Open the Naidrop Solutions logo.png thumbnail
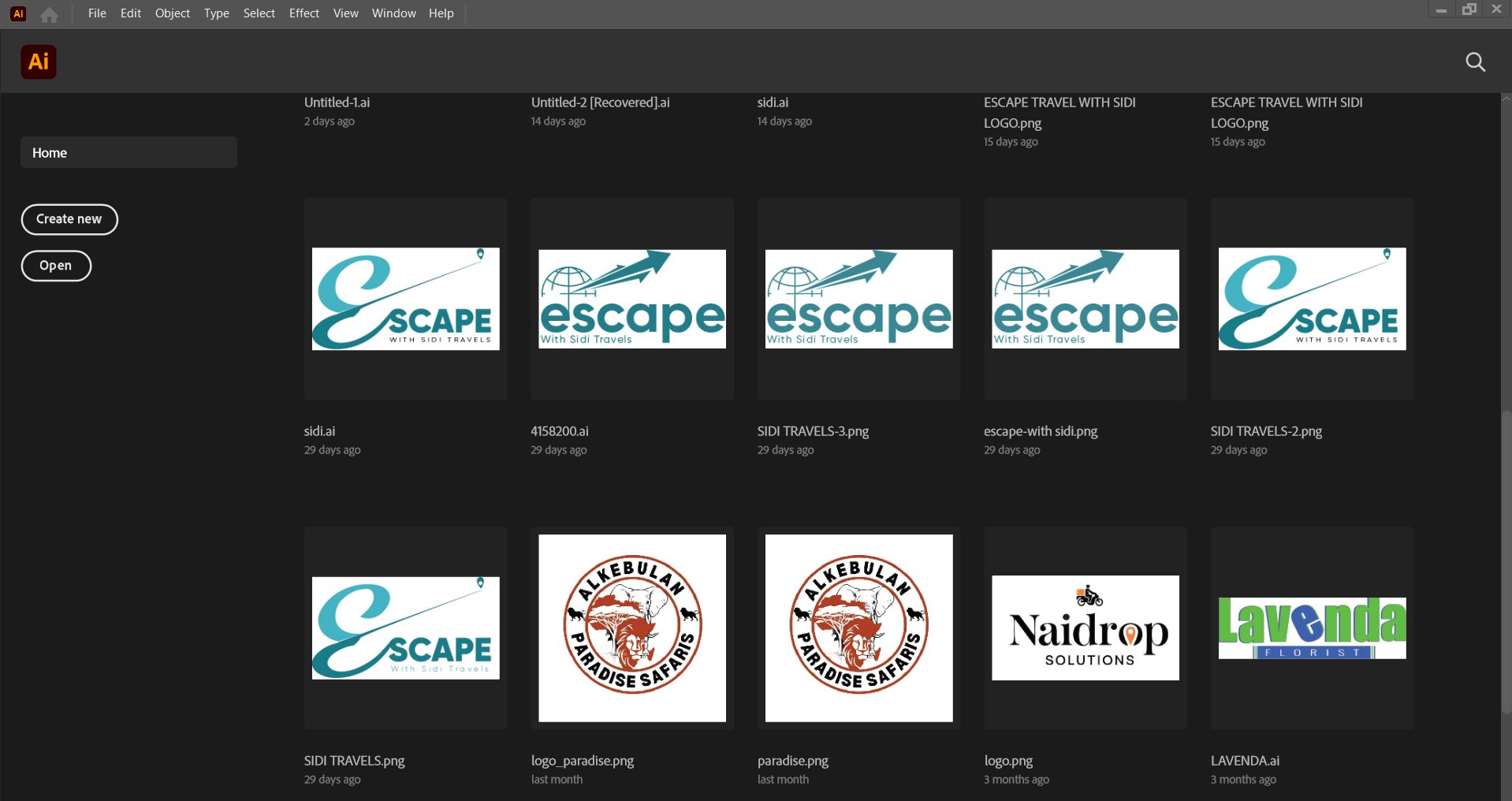This screenshot has width=1512, height=801. pyautogui.click(x=1085, y=628)
